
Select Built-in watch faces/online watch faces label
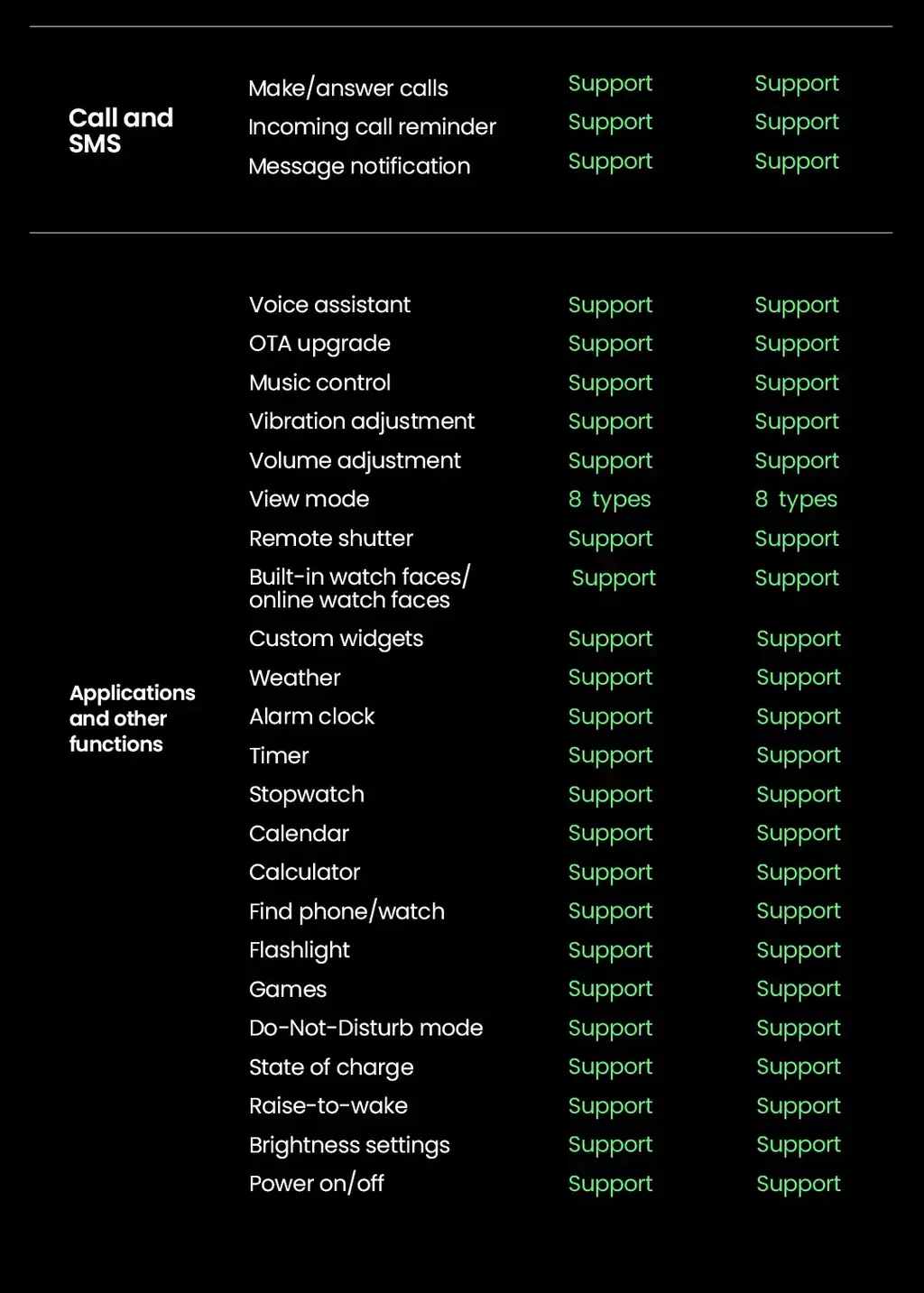click(x=359, y=588)
